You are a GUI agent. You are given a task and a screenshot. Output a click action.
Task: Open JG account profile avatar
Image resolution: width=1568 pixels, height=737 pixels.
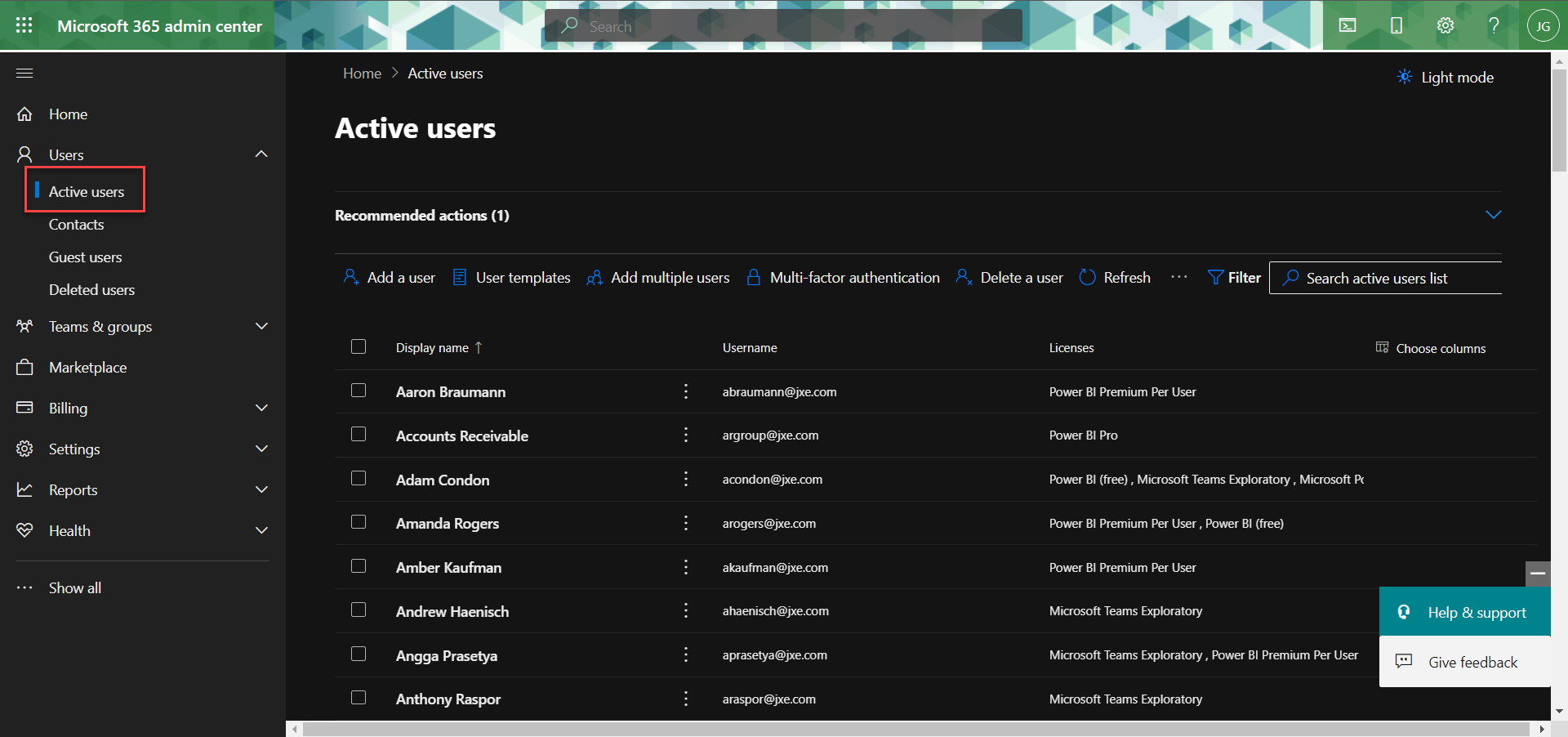click(x=1543, y=25)
